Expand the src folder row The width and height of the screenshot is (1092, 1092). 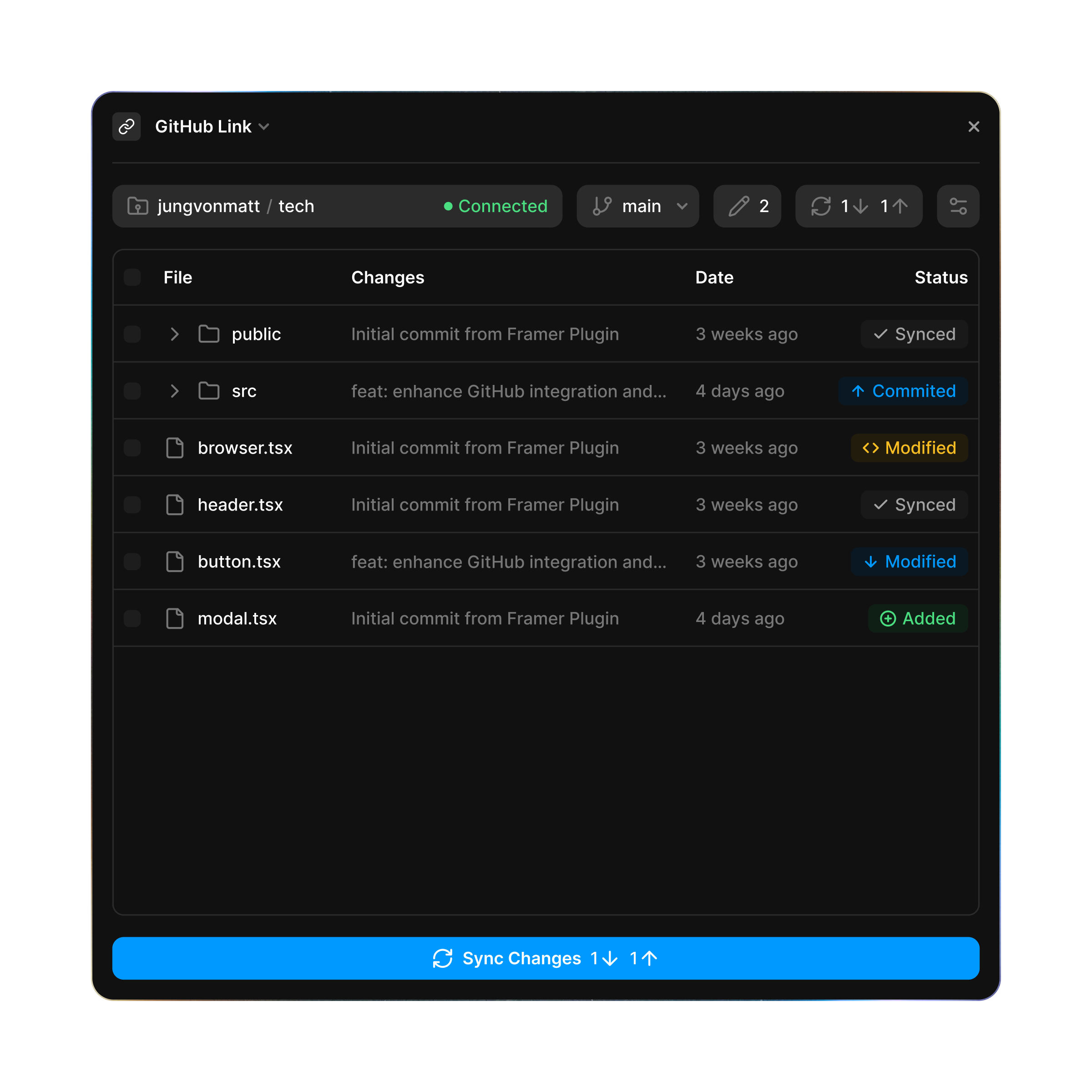point(174,390)
